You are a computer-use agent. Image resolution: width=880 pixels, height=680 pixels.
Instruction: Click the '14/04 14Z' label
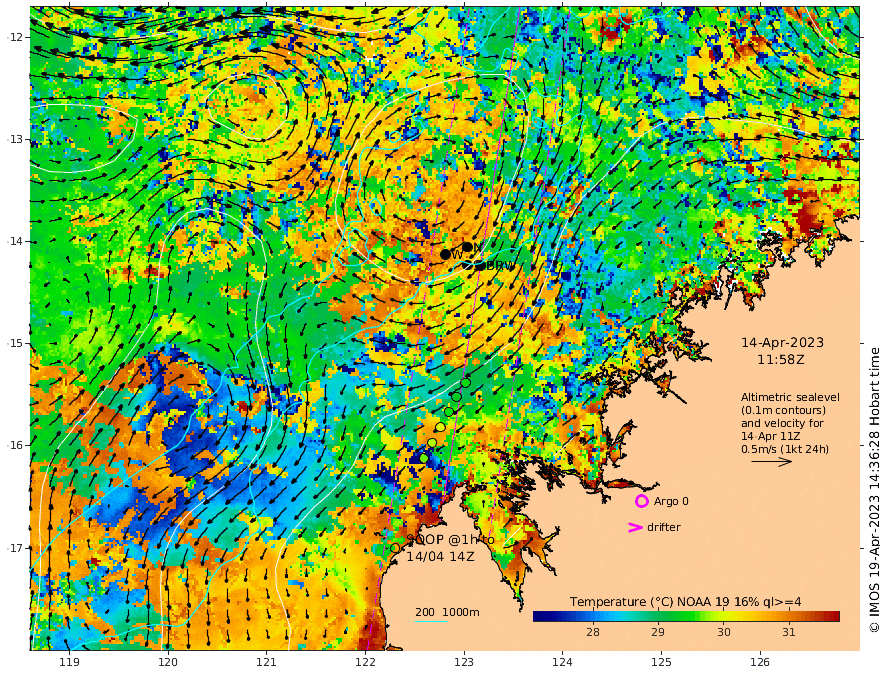click(x=441, y=557)
